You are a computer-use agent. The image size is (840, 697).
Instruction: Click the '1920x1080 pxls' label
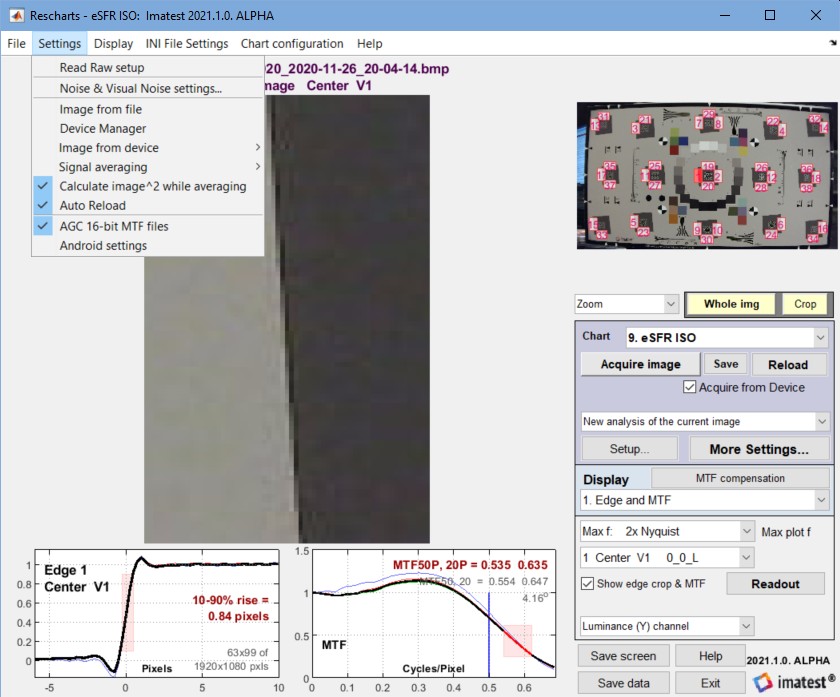coord(231,666)
